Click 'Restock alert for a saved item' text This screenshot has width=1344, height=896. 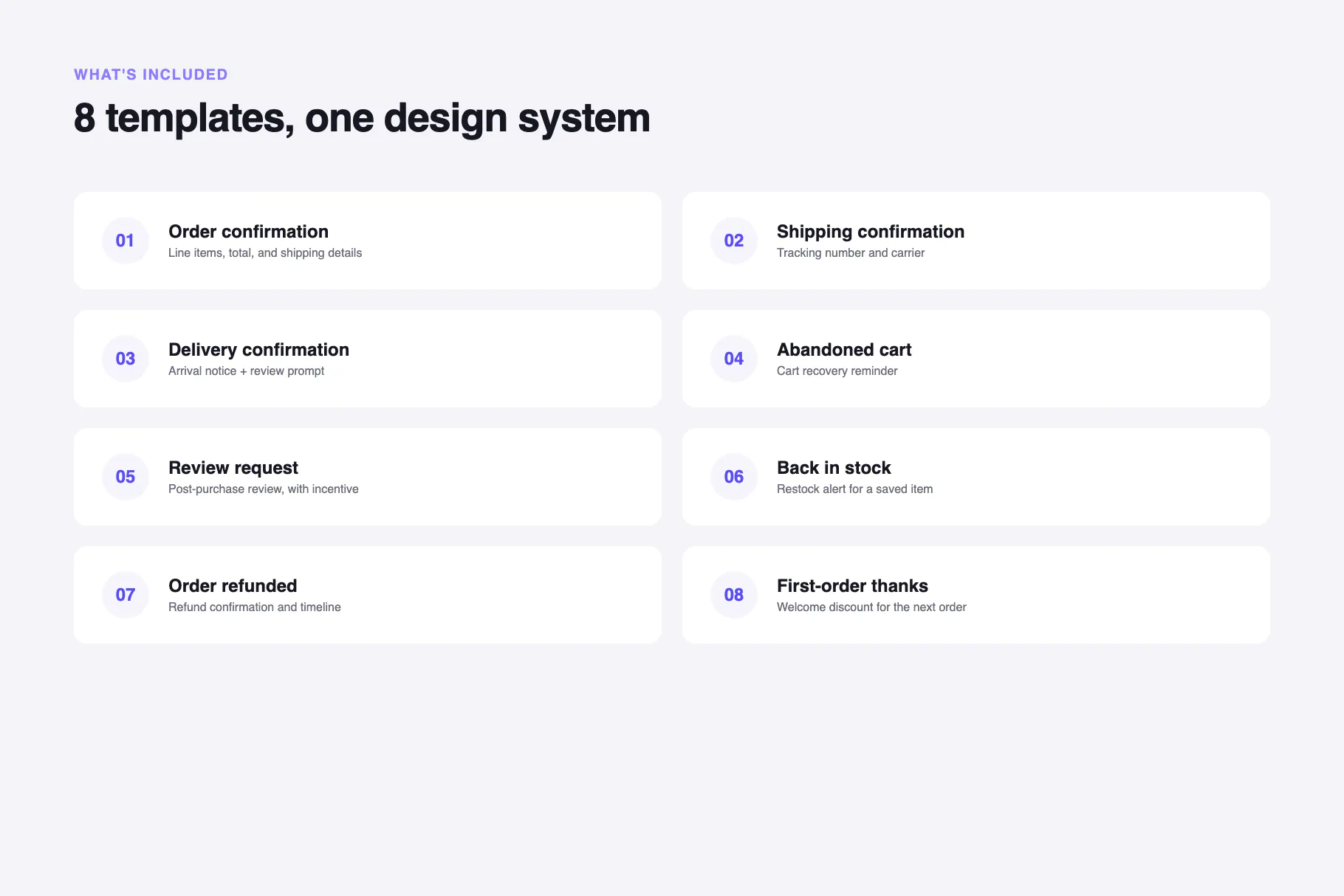point(855,489)
